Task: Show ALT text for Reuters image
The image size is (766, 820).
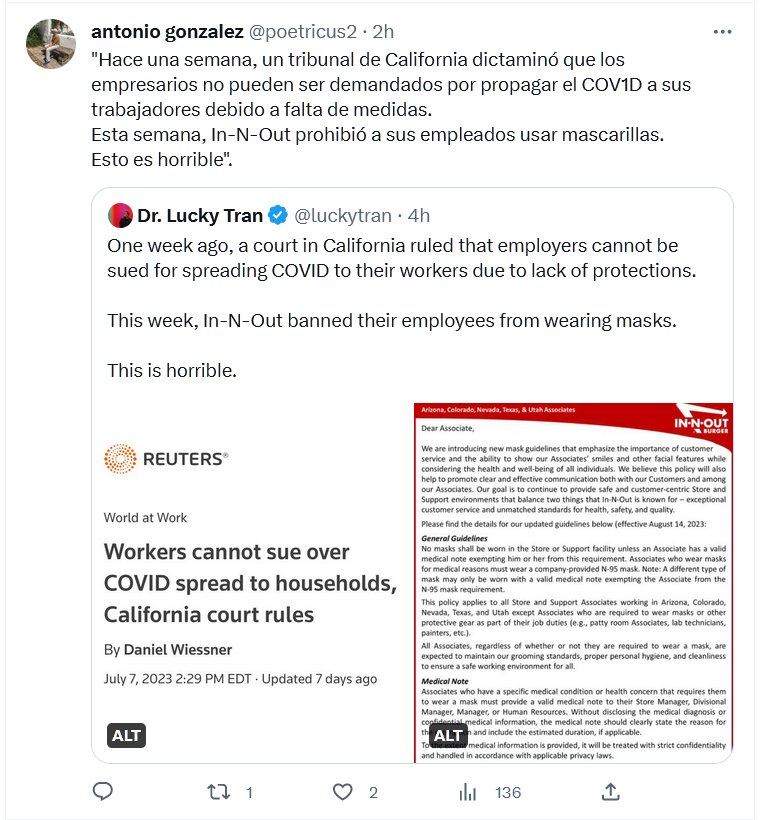Action: (127, 736)
